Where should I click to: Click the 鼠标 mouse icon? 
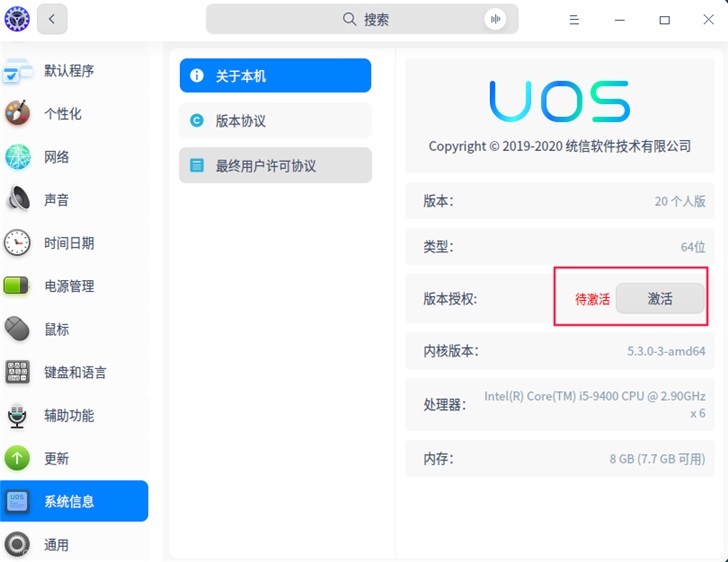17,328
